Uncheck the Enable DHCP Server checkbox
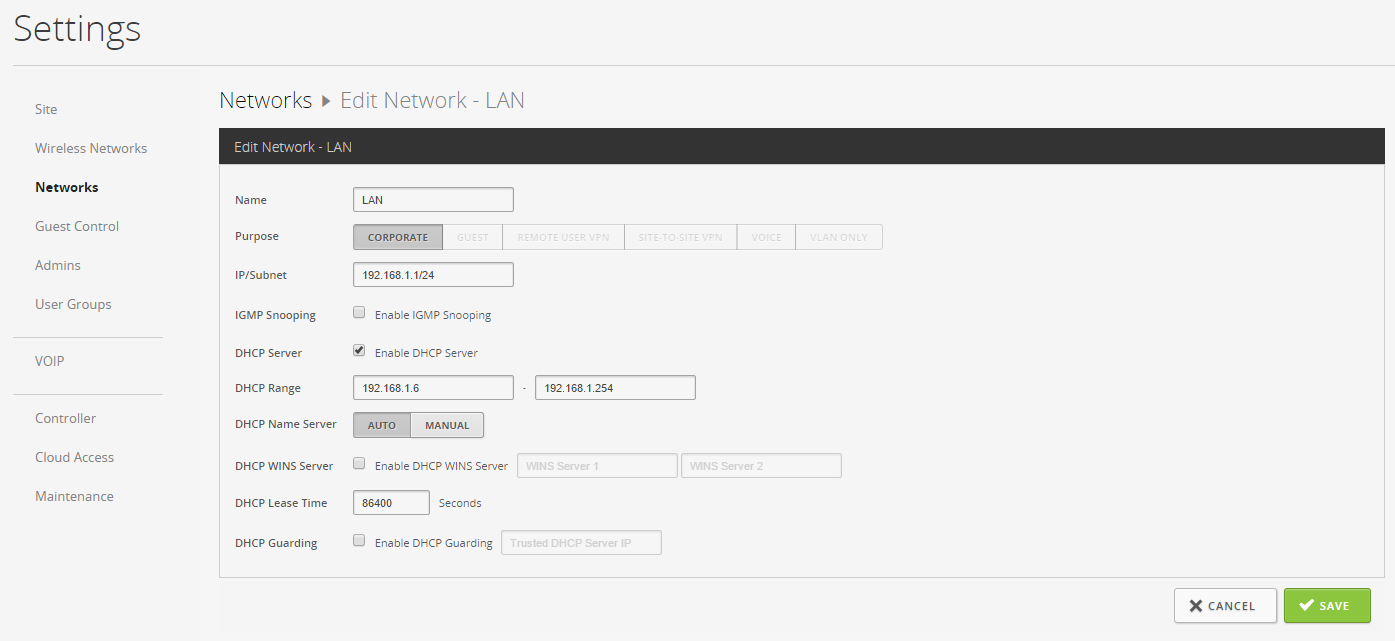 [359, 351]
